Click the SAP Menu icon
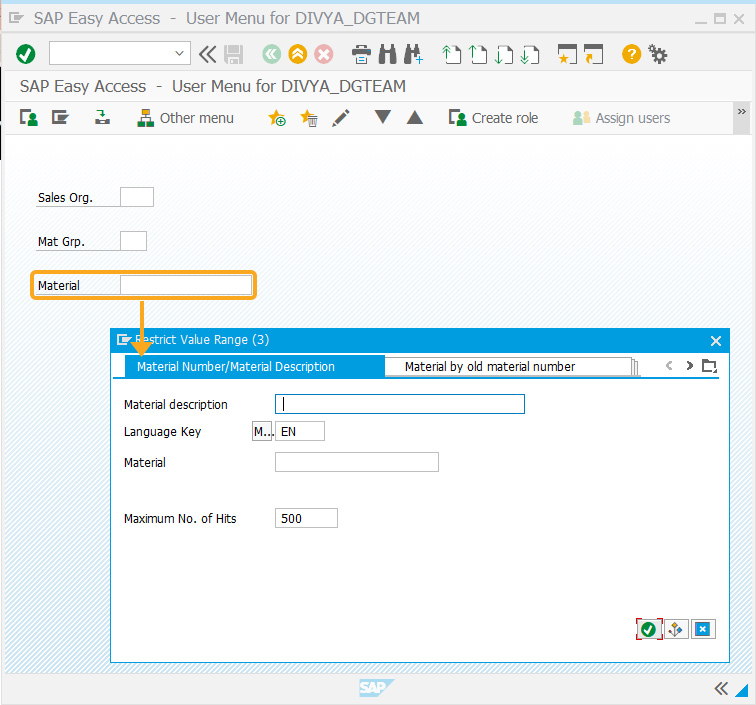Screen dimensions: 756x705 [60, 118]
